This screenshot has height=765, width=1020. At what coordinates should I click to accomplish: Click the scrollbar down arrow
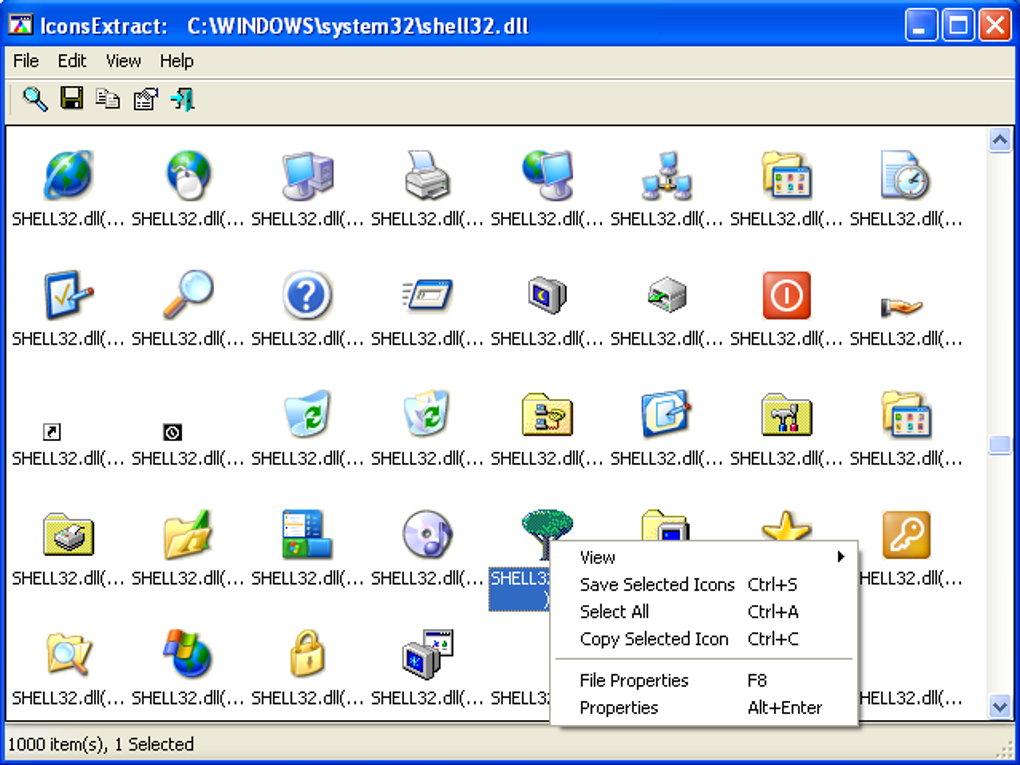pyautogui.click(x=999, y=706)
